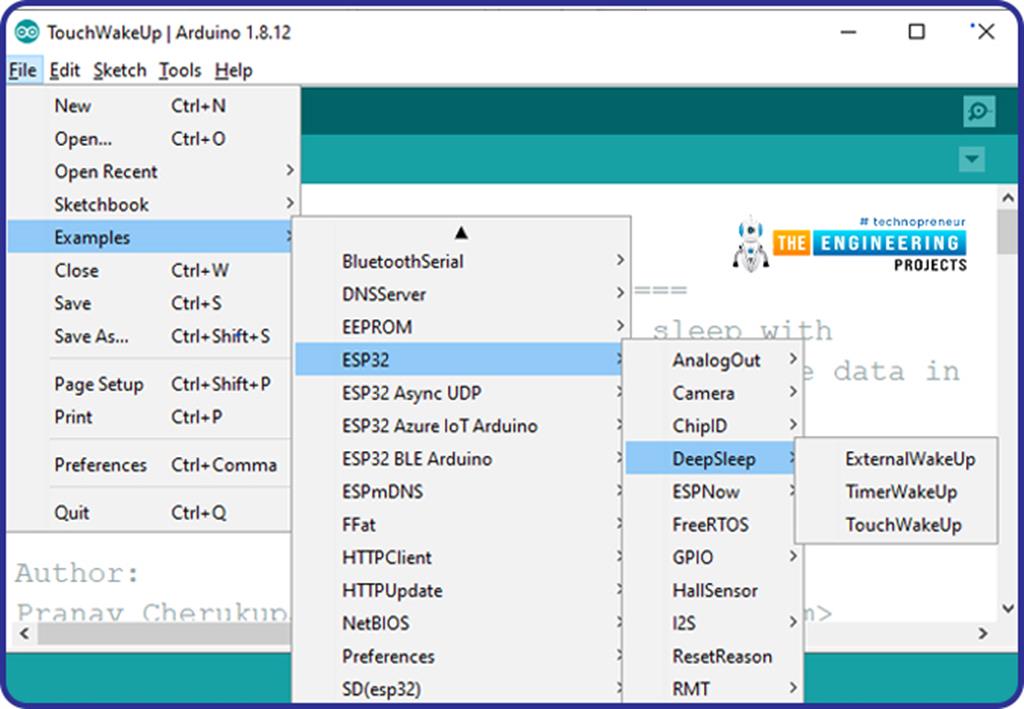Maximize the Arduino window

click(916, 32)
